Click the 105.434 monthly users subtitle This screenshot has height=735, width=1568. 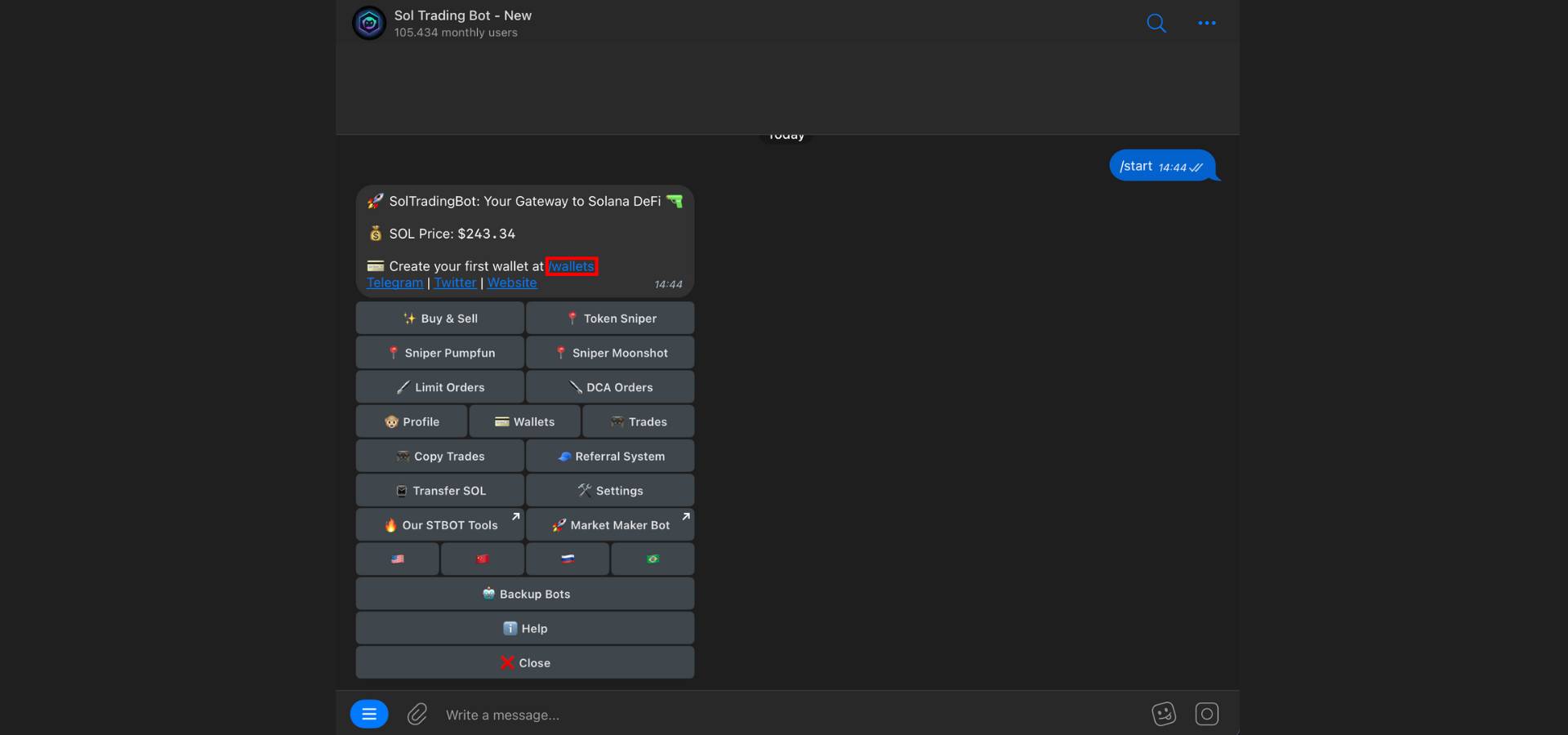[456, 33]
